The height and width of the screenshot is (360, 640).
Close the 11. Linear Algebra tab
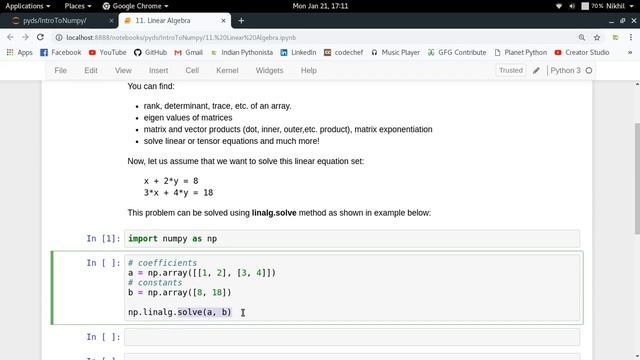(223, 20)
